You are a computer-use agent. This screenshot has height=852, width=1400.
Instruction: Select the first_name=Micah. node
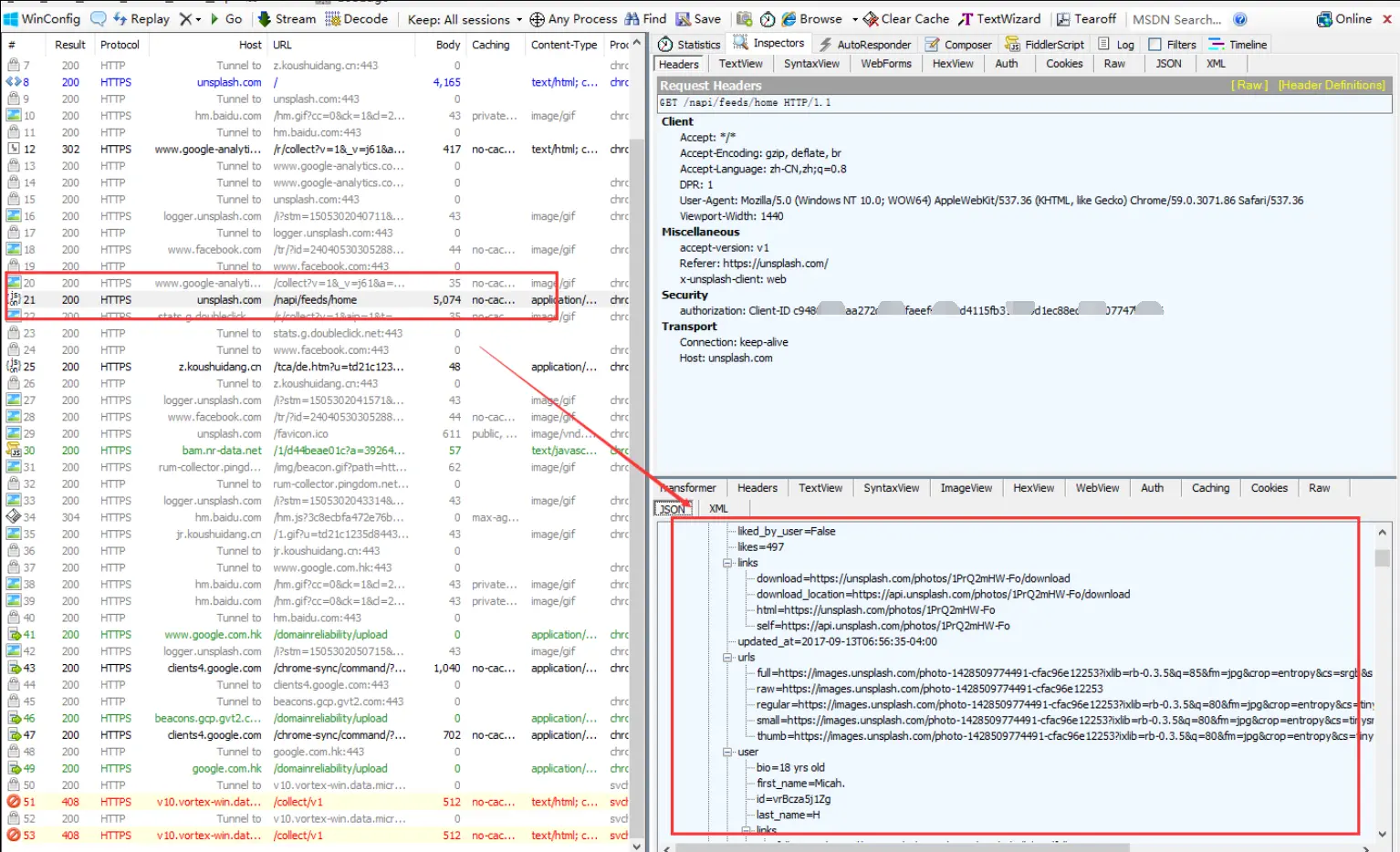800,784
